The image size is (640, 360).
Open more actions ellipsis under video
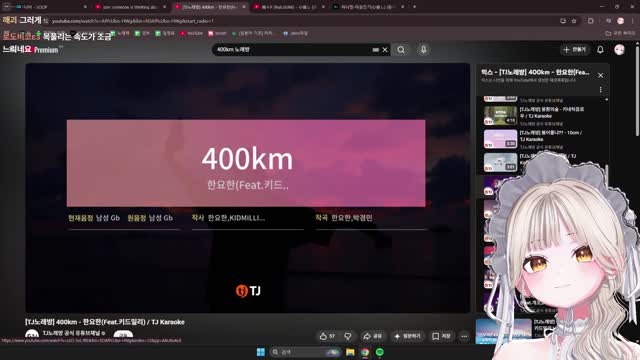click(464, 336)
